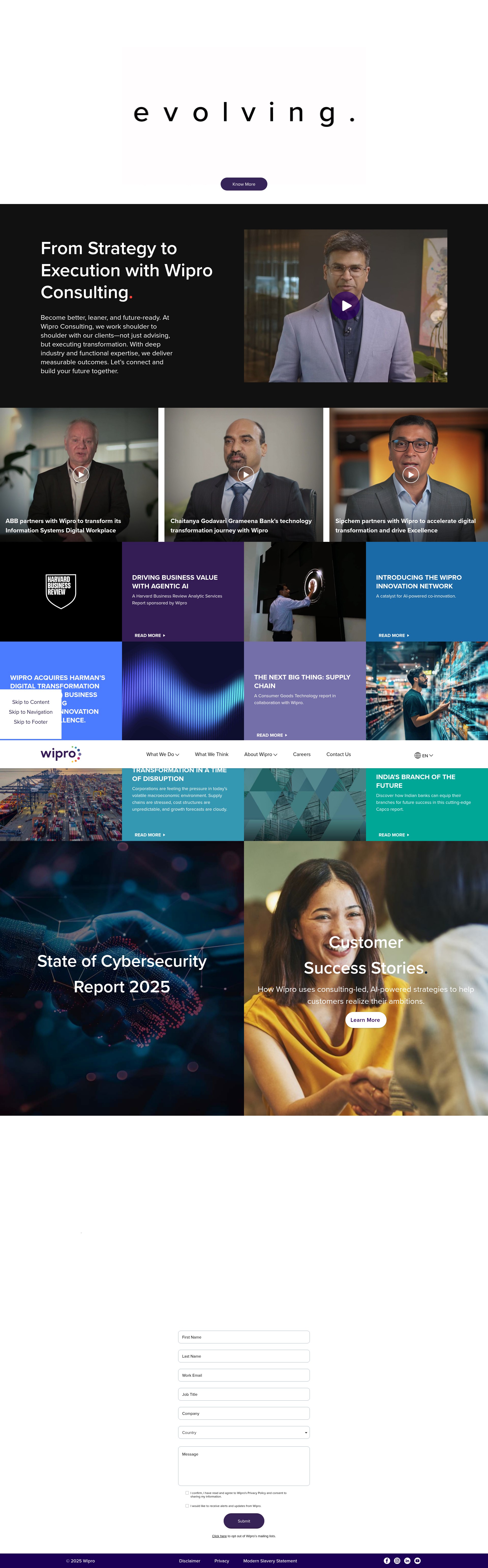Click Learn More on Customer Success Stories
Image resolution: width=488 pixels, height=1568 pixels.
pos(366,1020)
